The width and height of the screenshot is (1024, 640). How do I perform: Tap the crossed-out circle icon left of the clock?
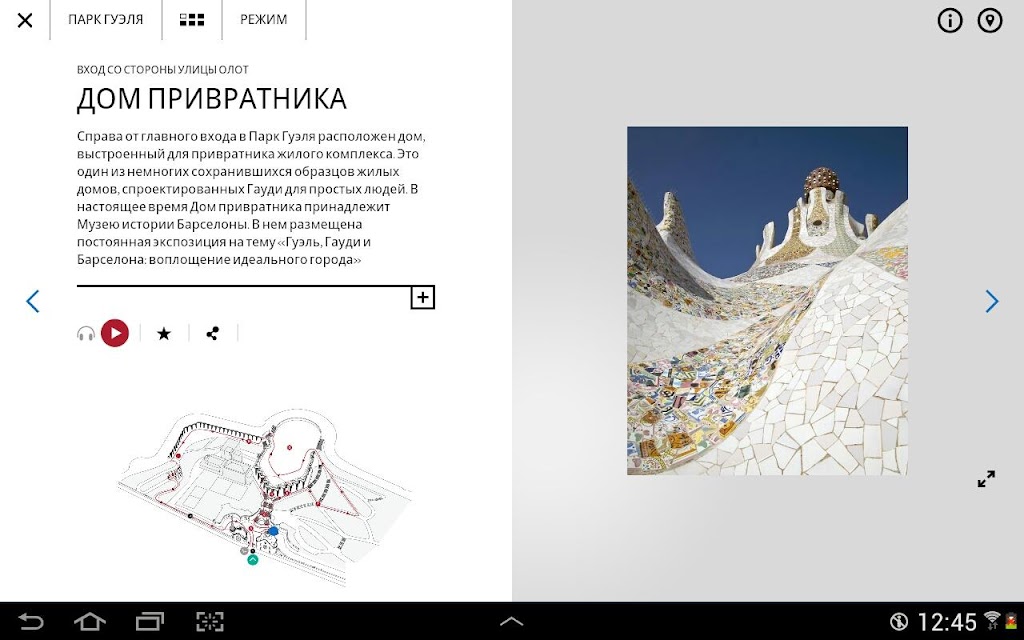pyautogui.click(x=899, y=621)
